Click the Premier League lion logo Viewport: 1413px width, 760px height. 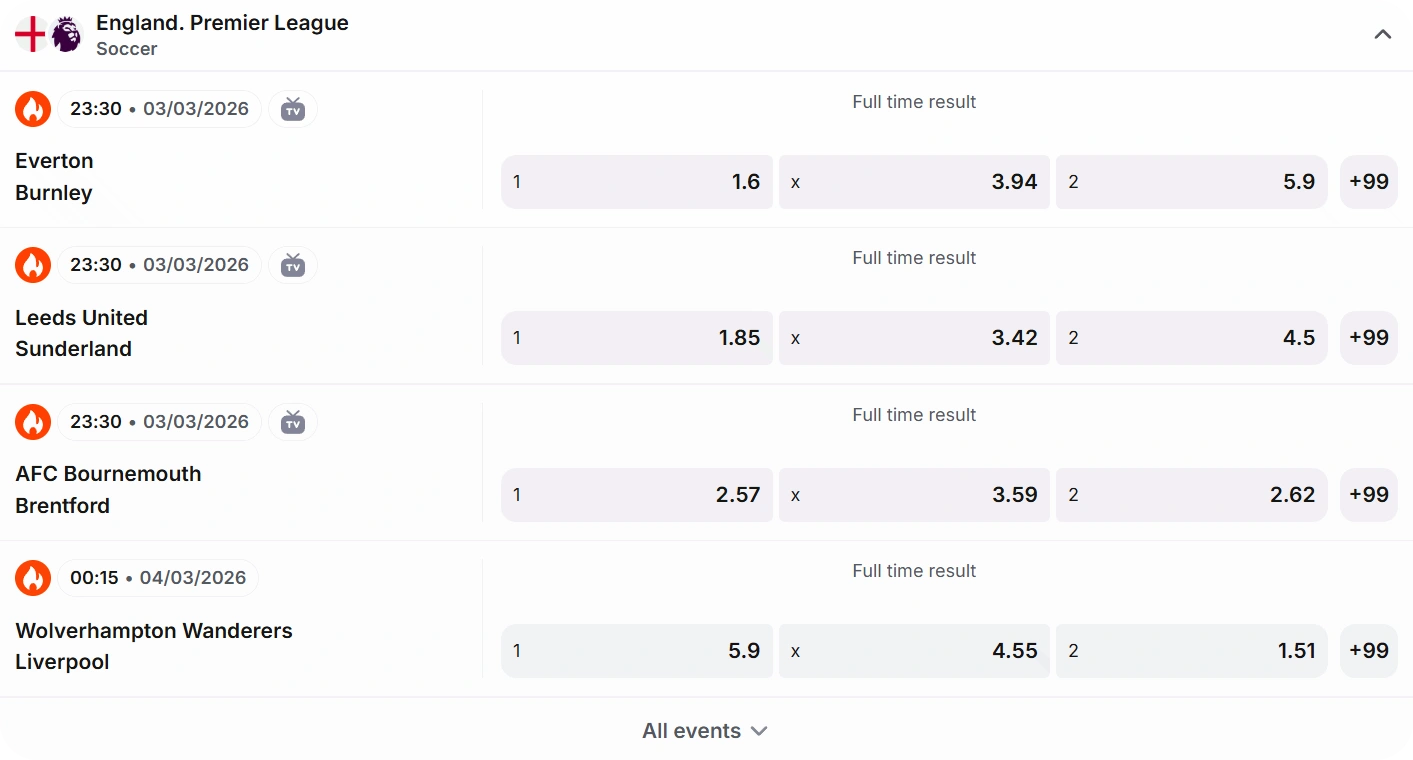[x=67, y=34]
